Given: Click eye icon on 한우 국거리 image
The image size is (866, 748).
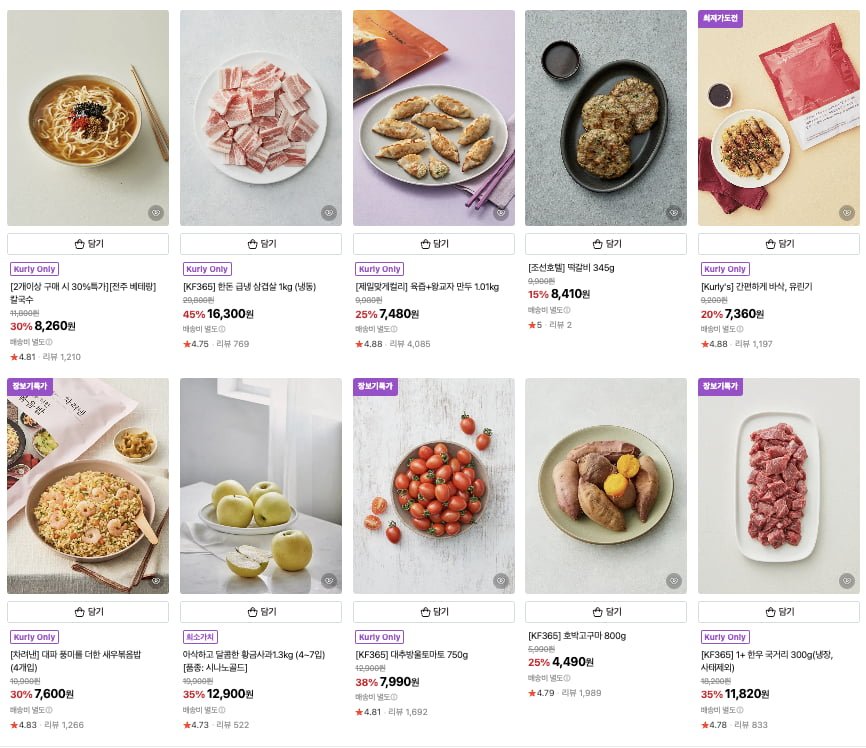Looking at the screenshot, I should 847,580.
